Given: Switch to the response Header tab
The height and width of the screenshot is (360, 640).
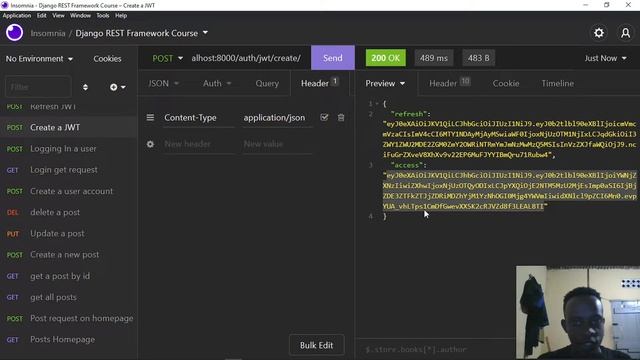Looking at the screenshot, I should (x=449, y=83).
